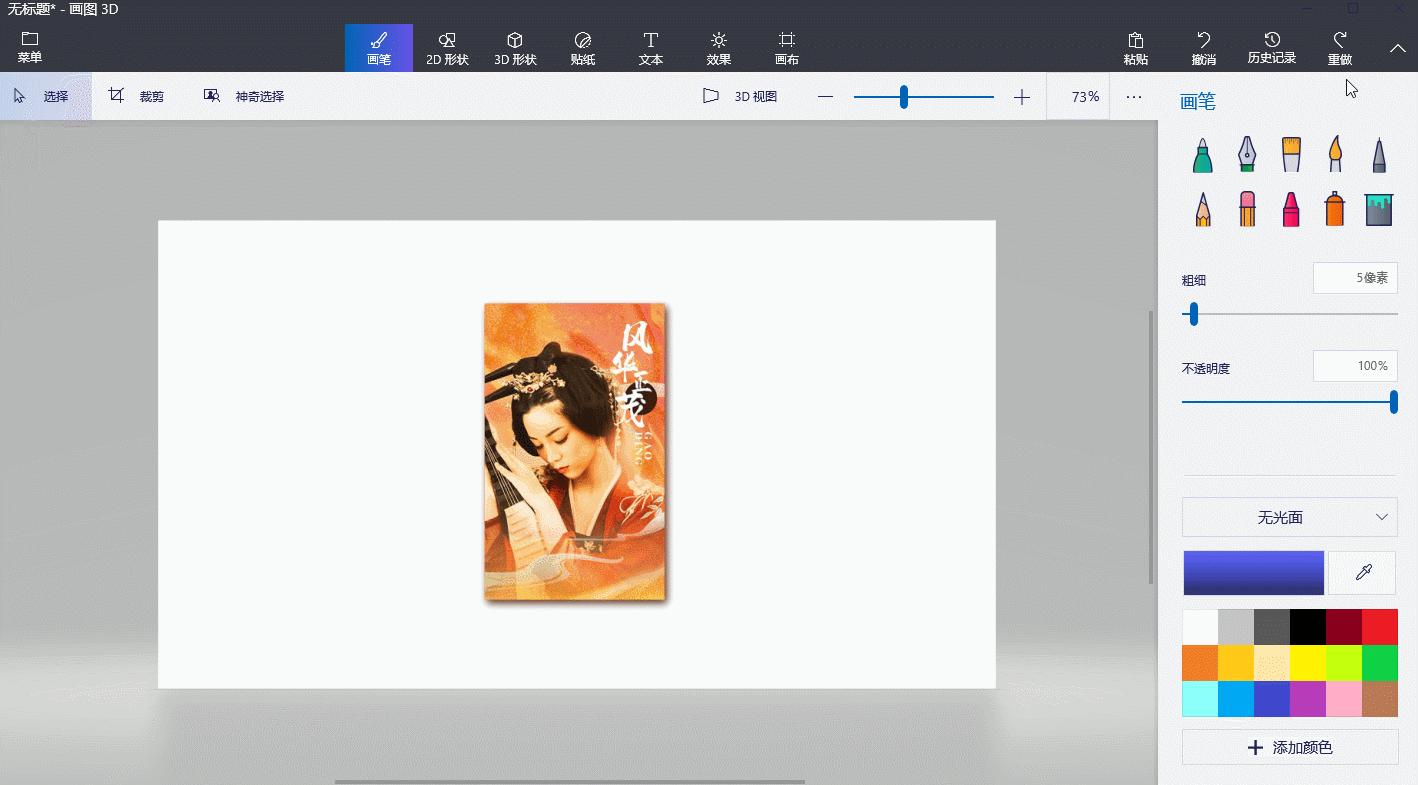Choose the Pencil tool
The height and width of the screenshot is (785, 1418).
coord(1203,209)
